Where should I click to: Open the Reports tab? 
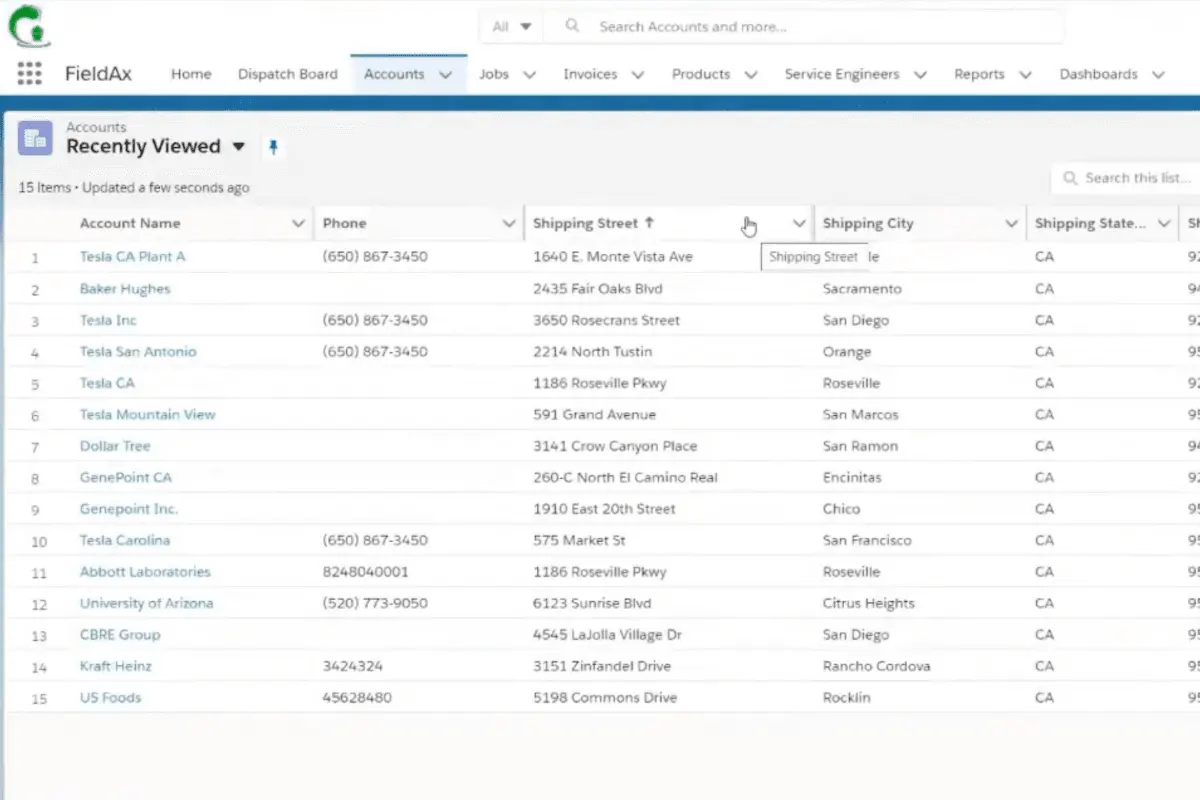pos(979,74)
